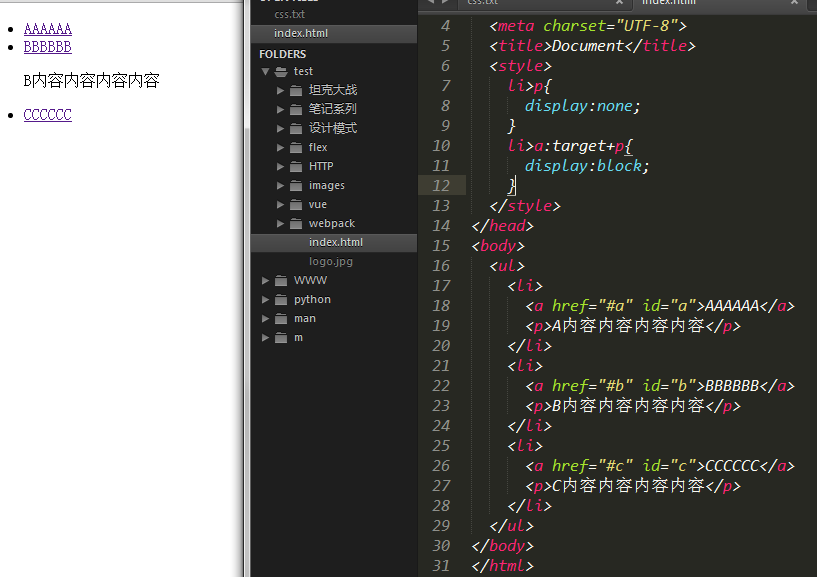Click the HTTP folder icon

[296, 167]
